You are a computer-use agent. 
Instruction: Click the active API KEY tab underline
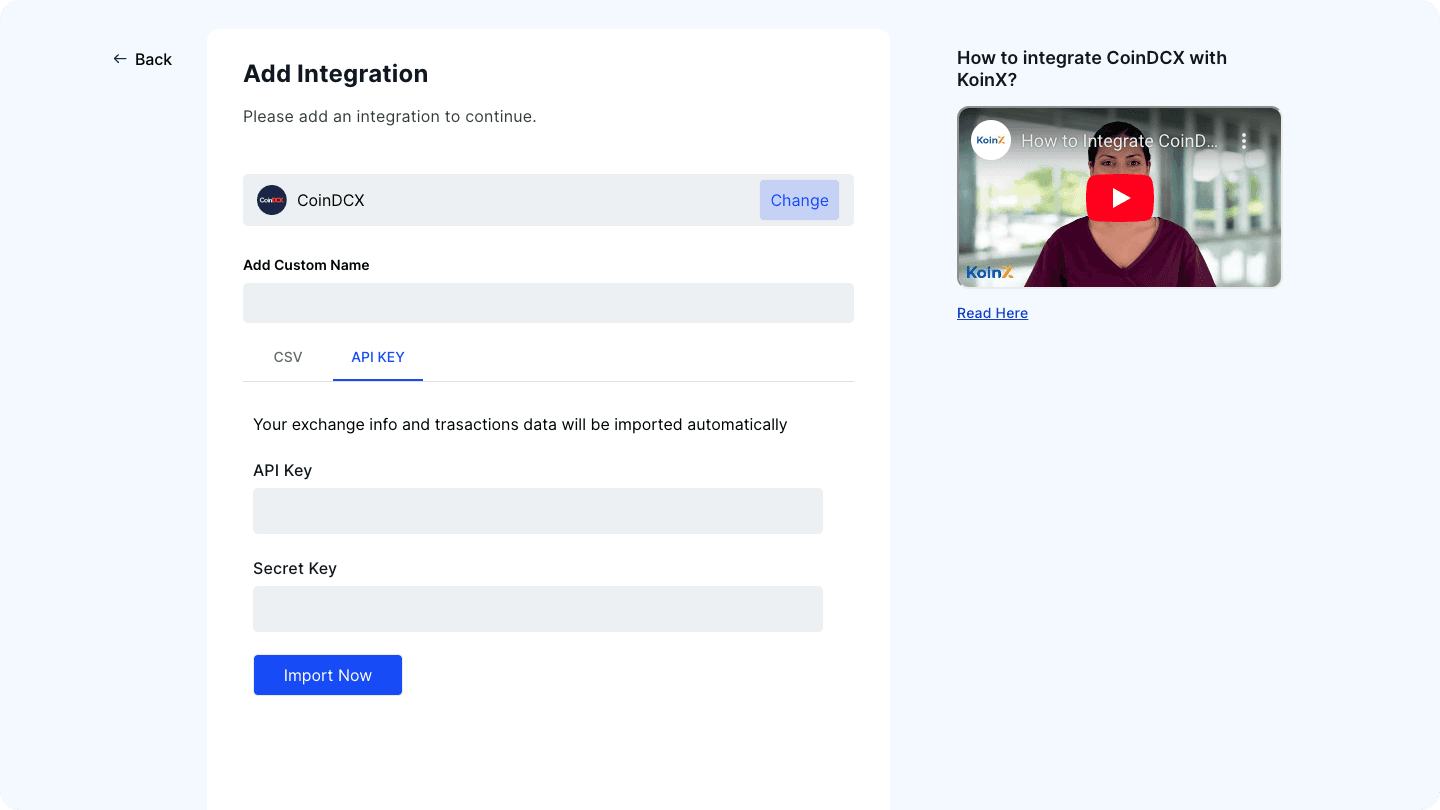pos(378,379)
